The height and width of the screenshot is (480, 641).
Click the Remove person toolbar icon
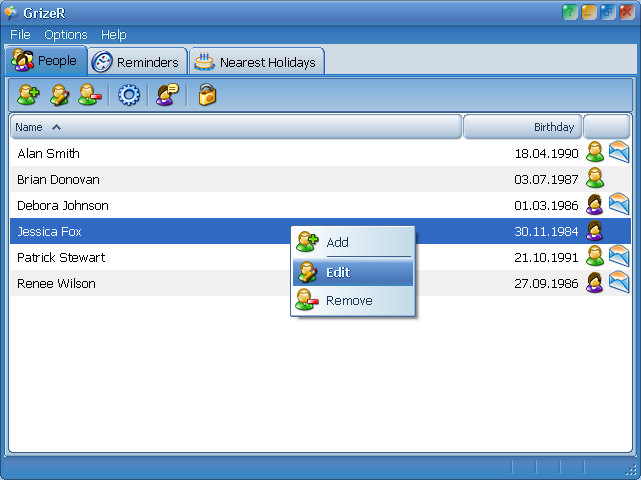pyautogui.click(x=90, y=95)
